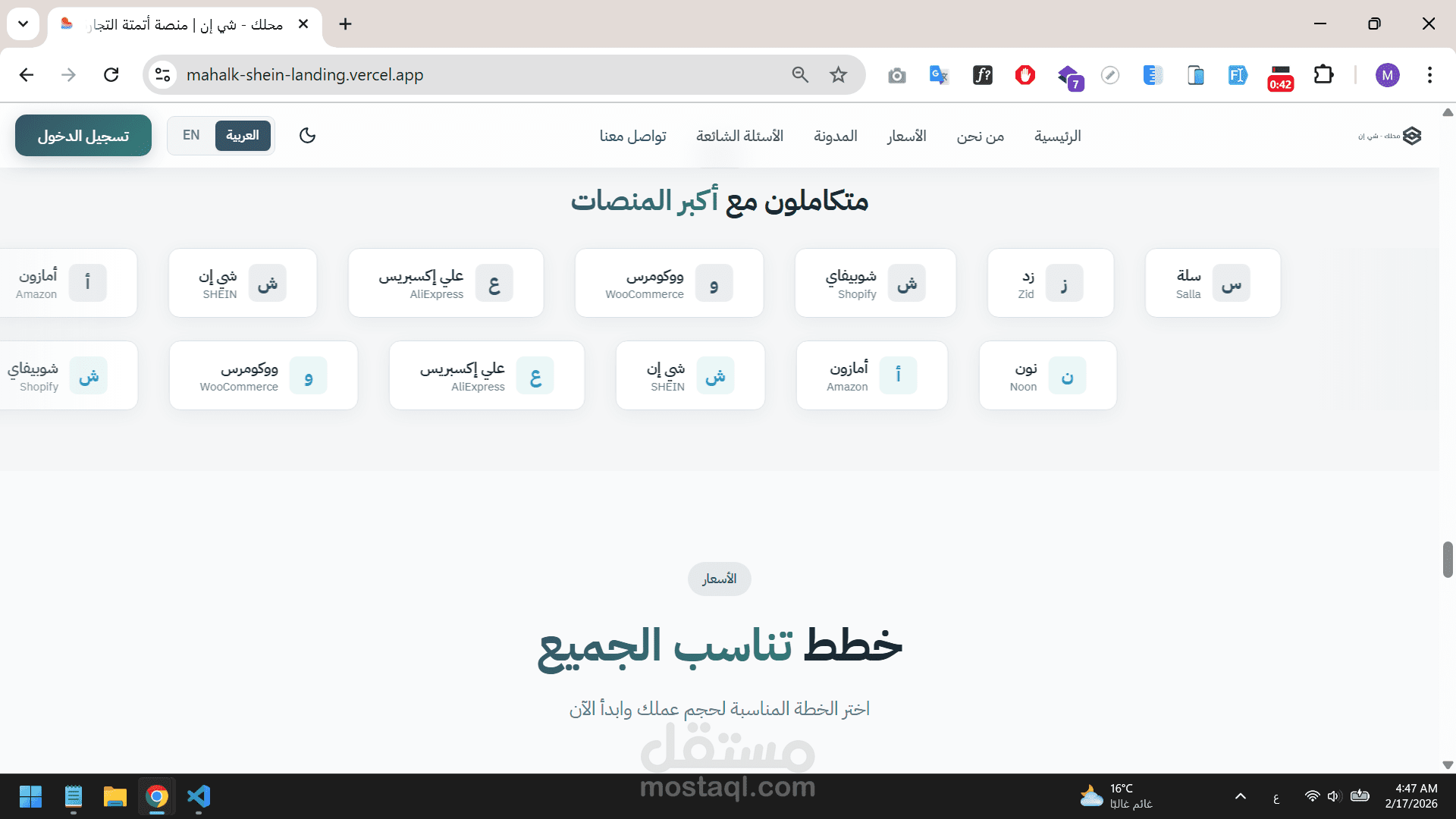Screen dimensions: 1456x819
Task: Reload the page
Action: coord(111,75)
